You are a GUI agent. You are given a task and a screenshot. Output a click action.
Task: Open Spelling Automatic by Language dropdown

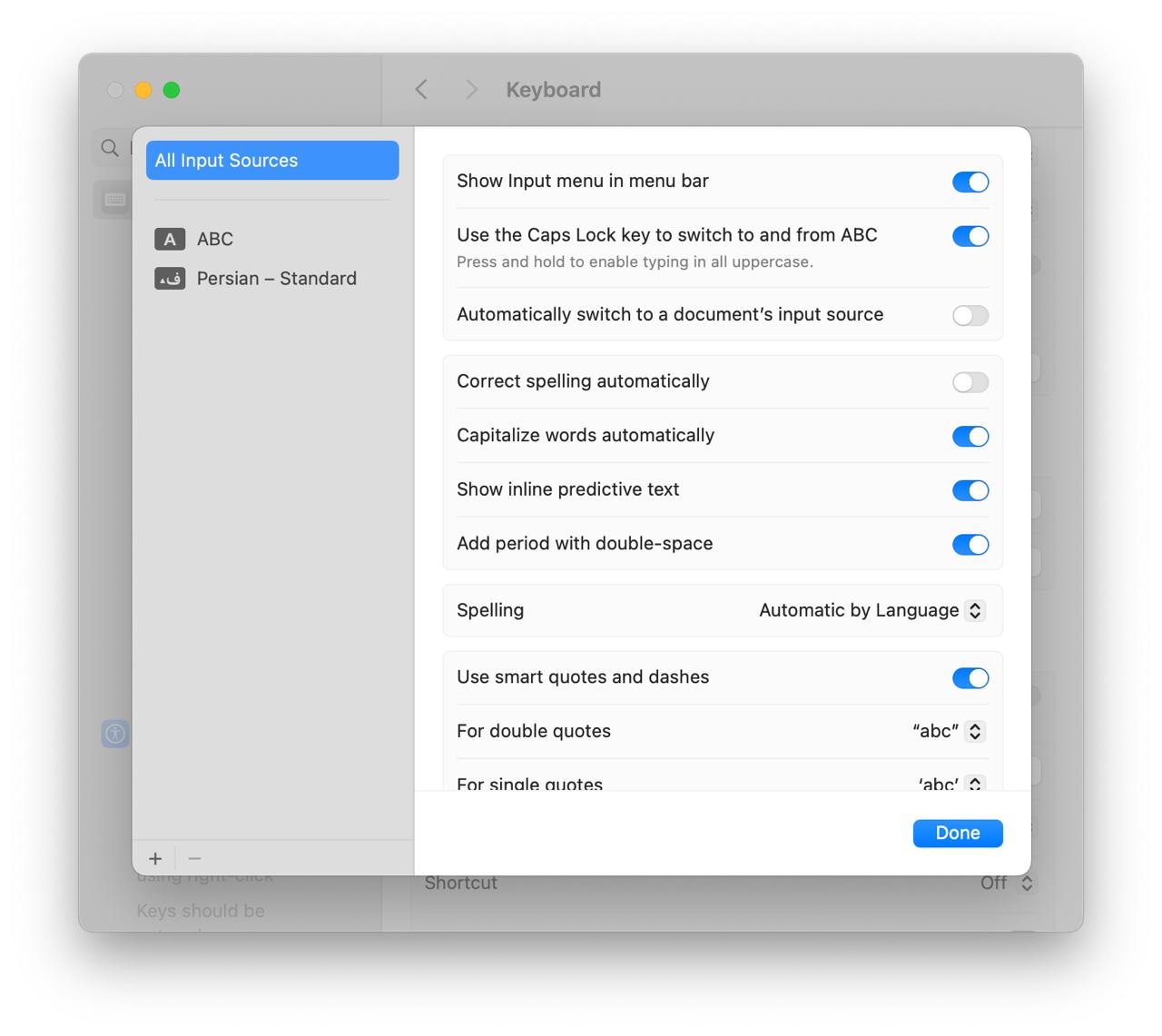[871, 610]
